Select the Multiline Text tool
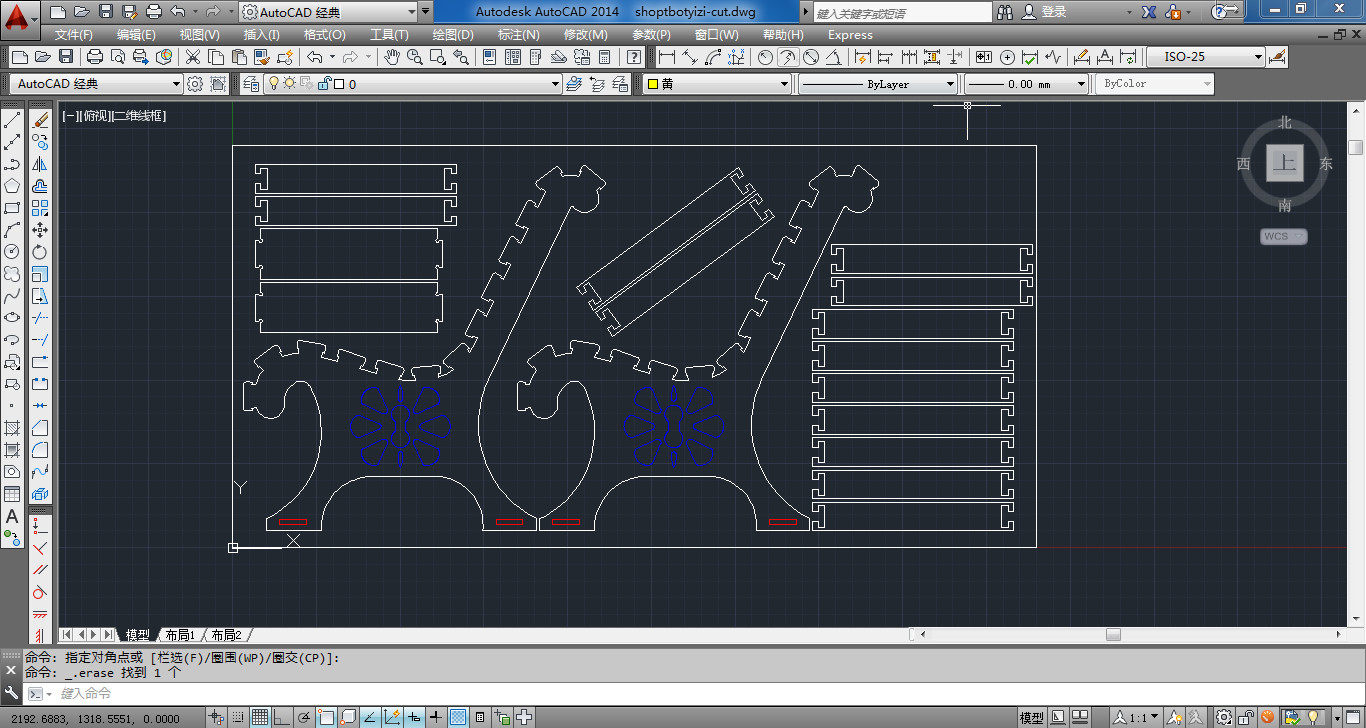This screenshot has height=728, width=1366. point(12,517)
